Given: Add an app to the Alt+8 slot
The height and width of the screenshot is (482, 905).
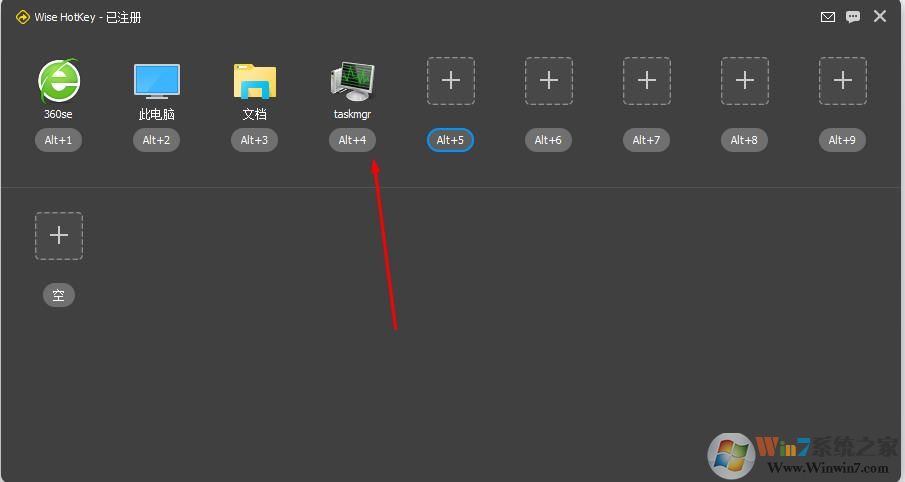Looking at the screenshot, I should pos(745,81).
